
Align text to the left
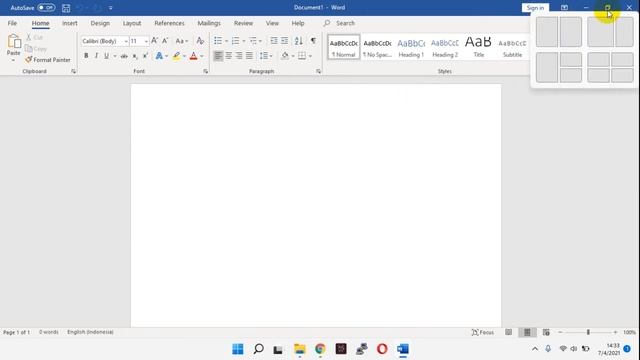coord(218,56)
